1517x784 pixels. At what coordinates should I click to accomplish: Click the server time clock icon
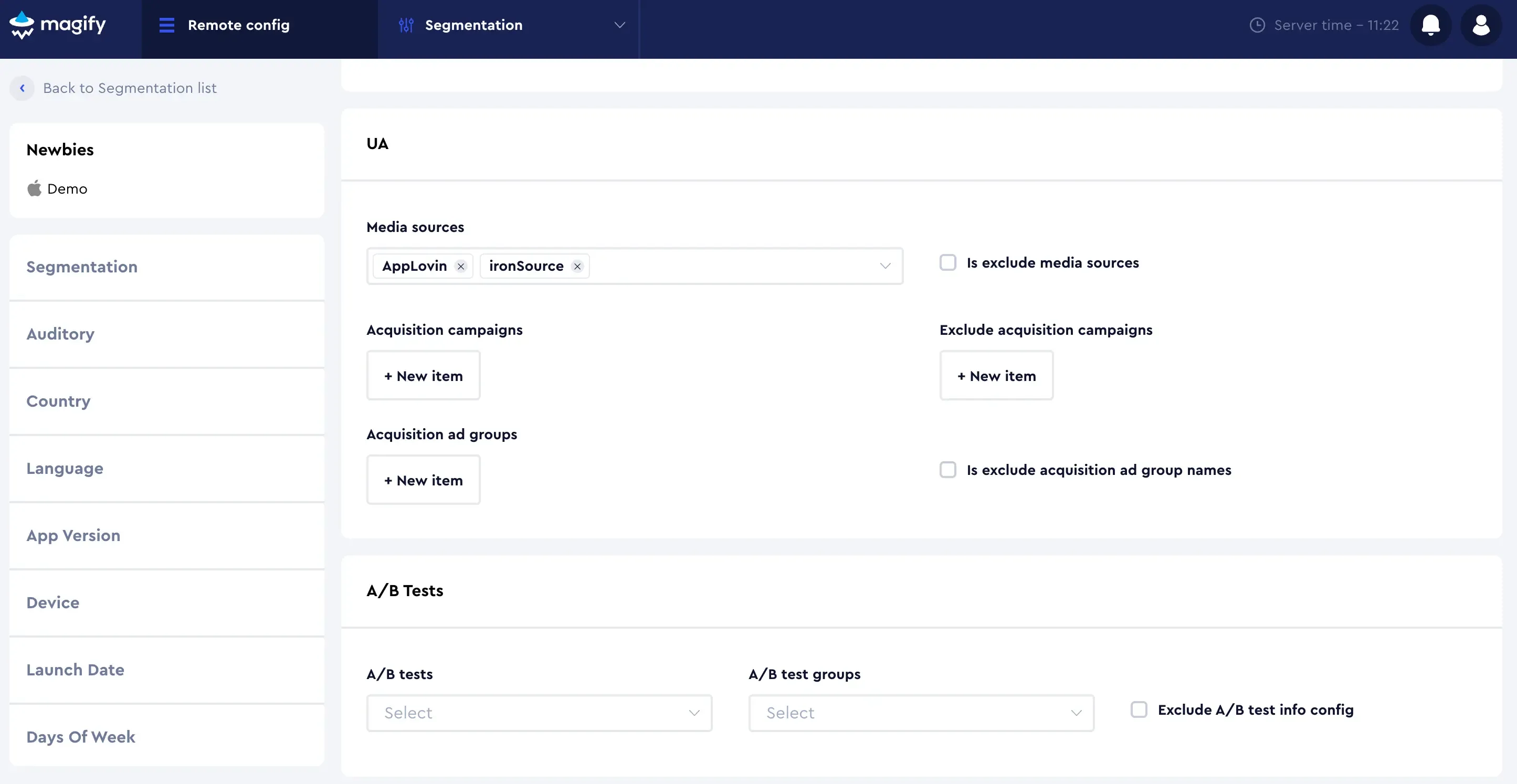pyautogui.click(x=1257, y=25)
